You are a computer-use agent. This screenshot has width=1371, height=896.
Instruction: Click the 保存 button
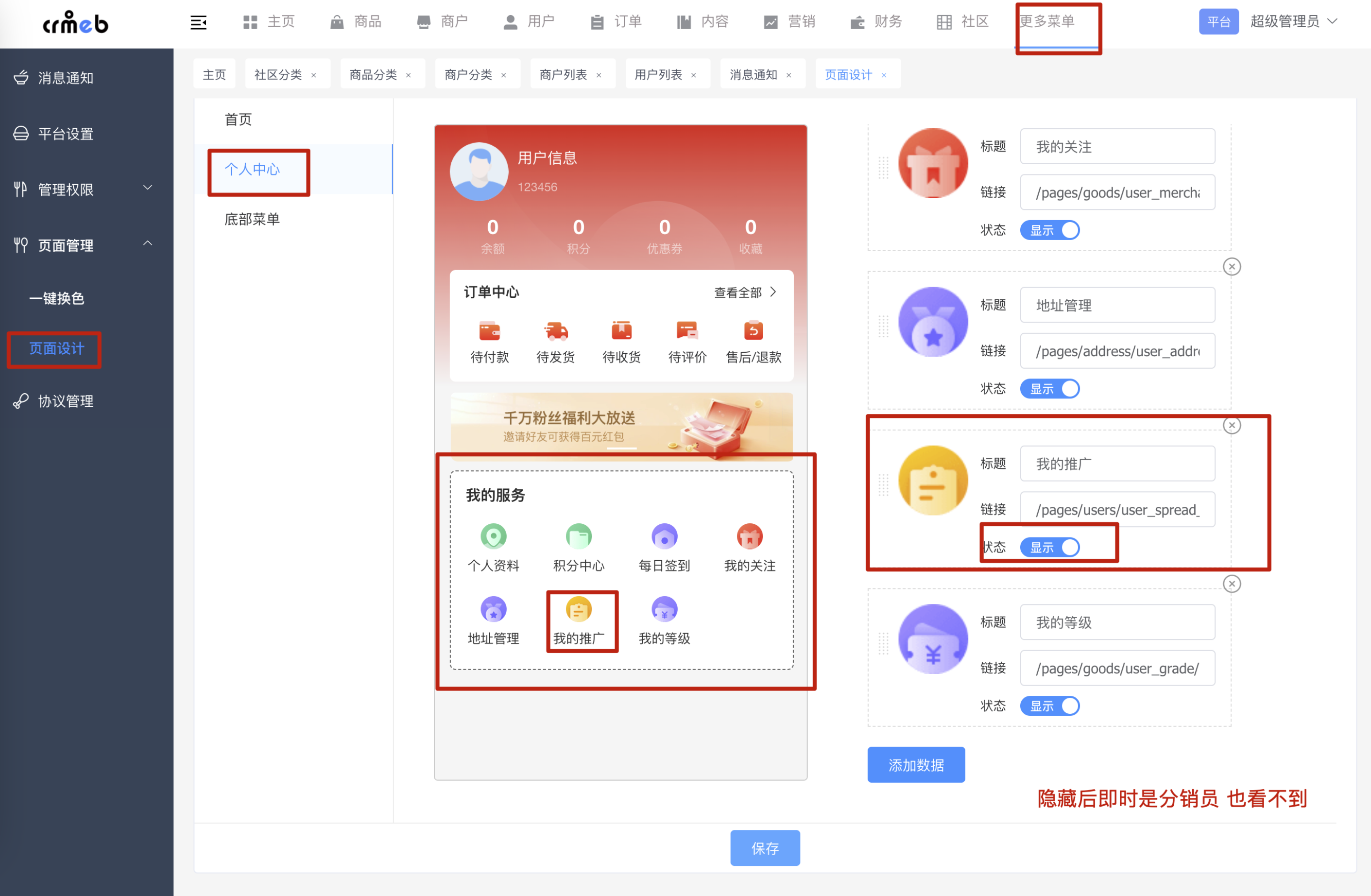pyautogui.click(x=765, y=847)
